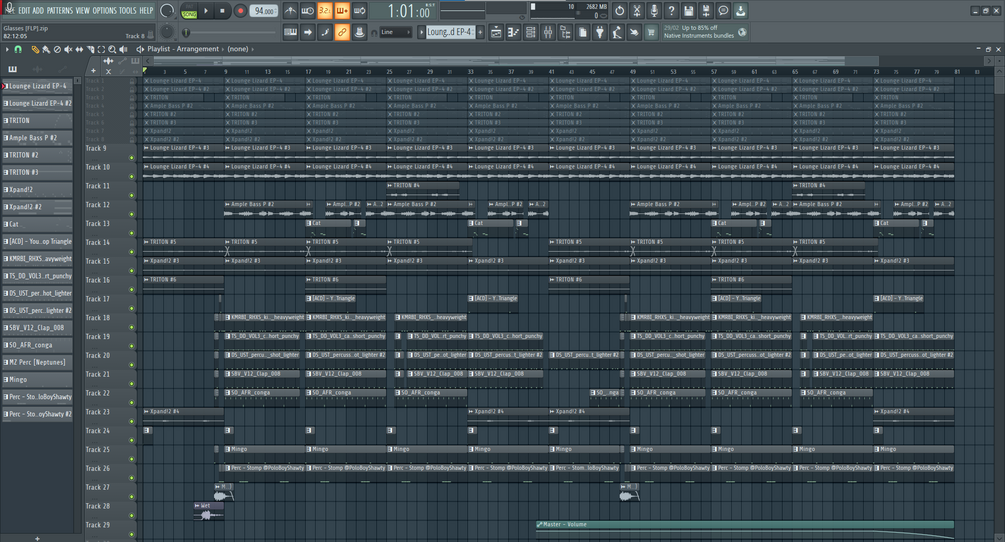Click the red Record button

click(240, 11)
